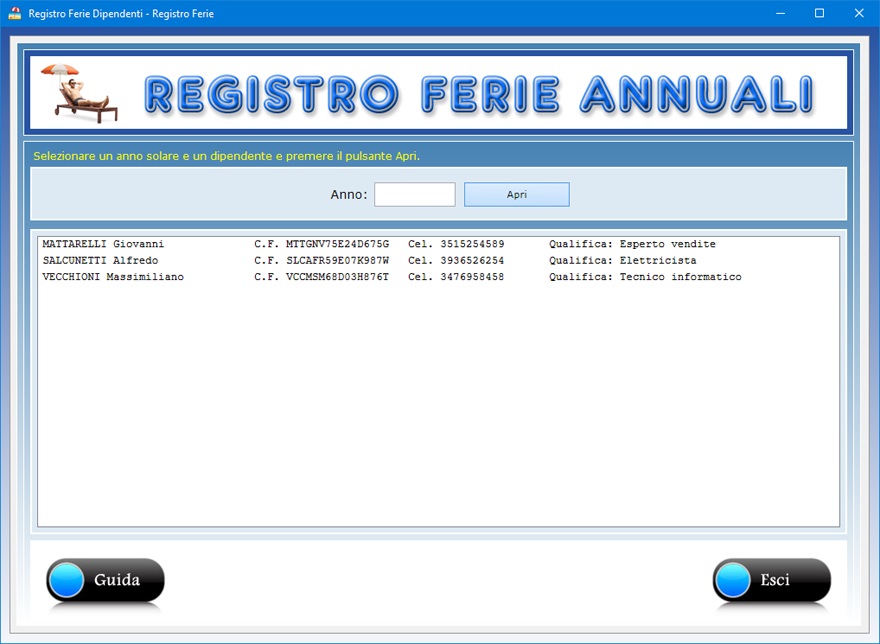Screen dimensions: 880x644
Task: Click the codice fiscale SLCAFR59E07K987W
Action: (x=337, y=260)
